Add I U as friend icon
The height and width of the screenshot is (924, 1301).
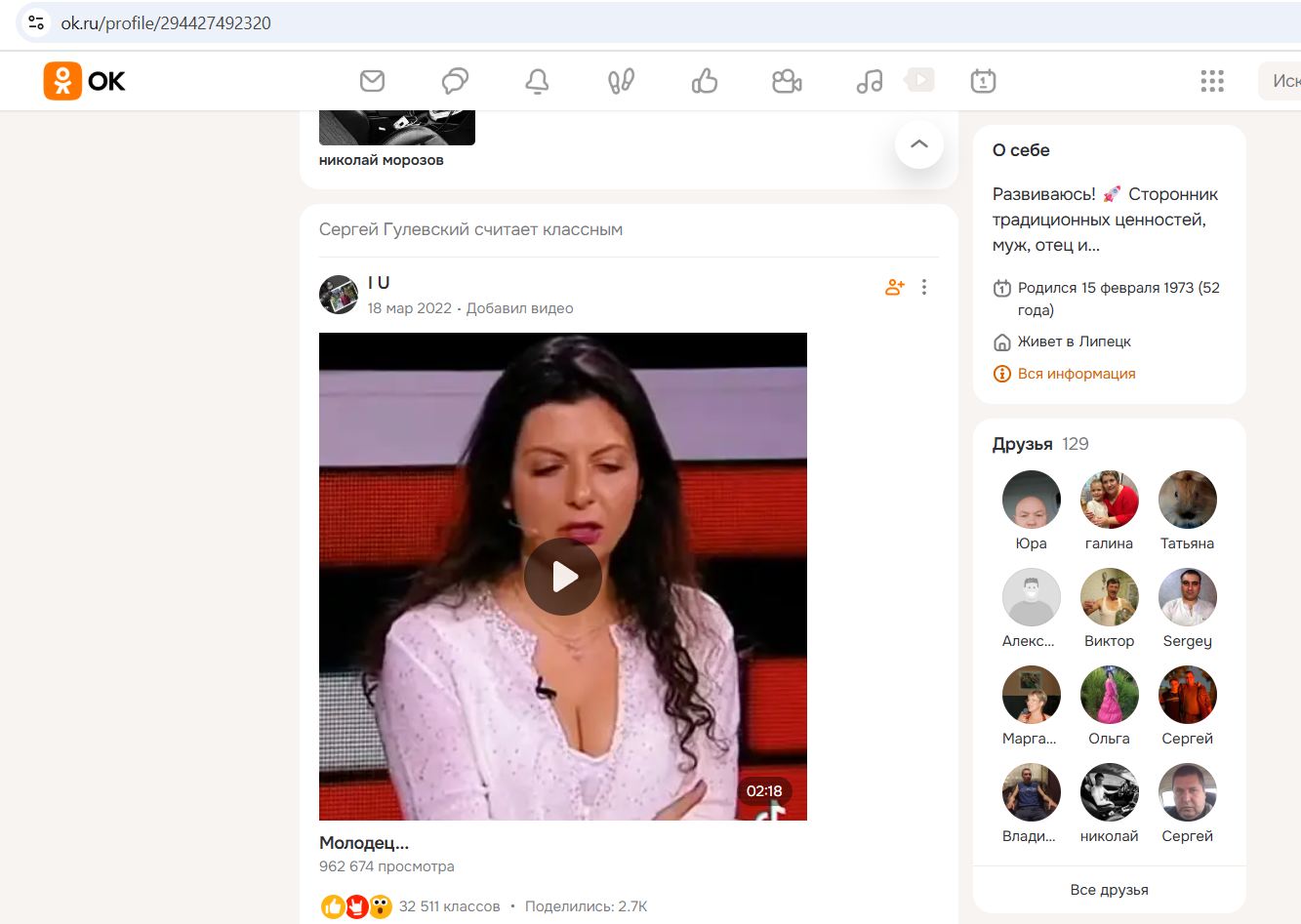click(894, 287)
